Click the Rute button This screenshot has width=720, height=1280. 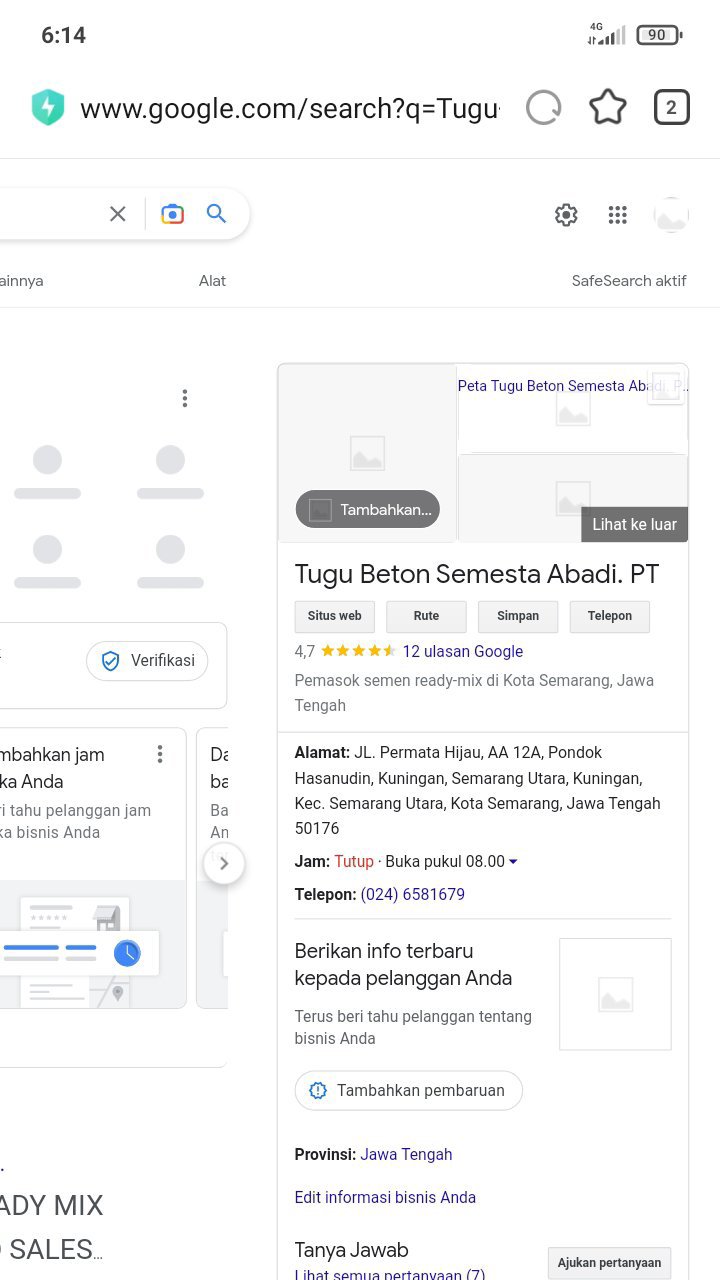click(x=426, y=616)
